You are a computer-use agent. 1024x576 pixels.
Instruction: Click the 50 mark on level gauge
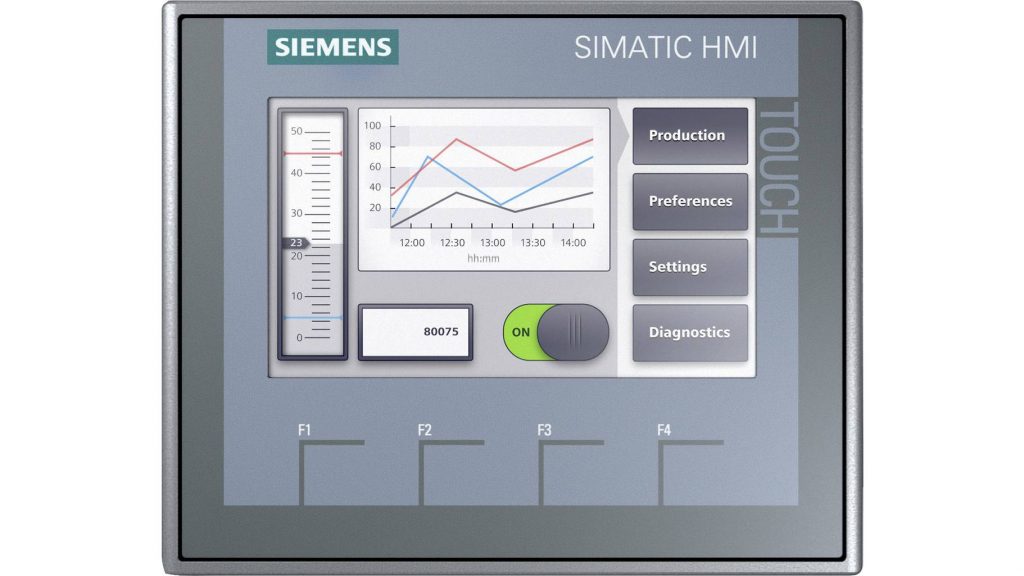pyautogui.click(x=296, y=131)
